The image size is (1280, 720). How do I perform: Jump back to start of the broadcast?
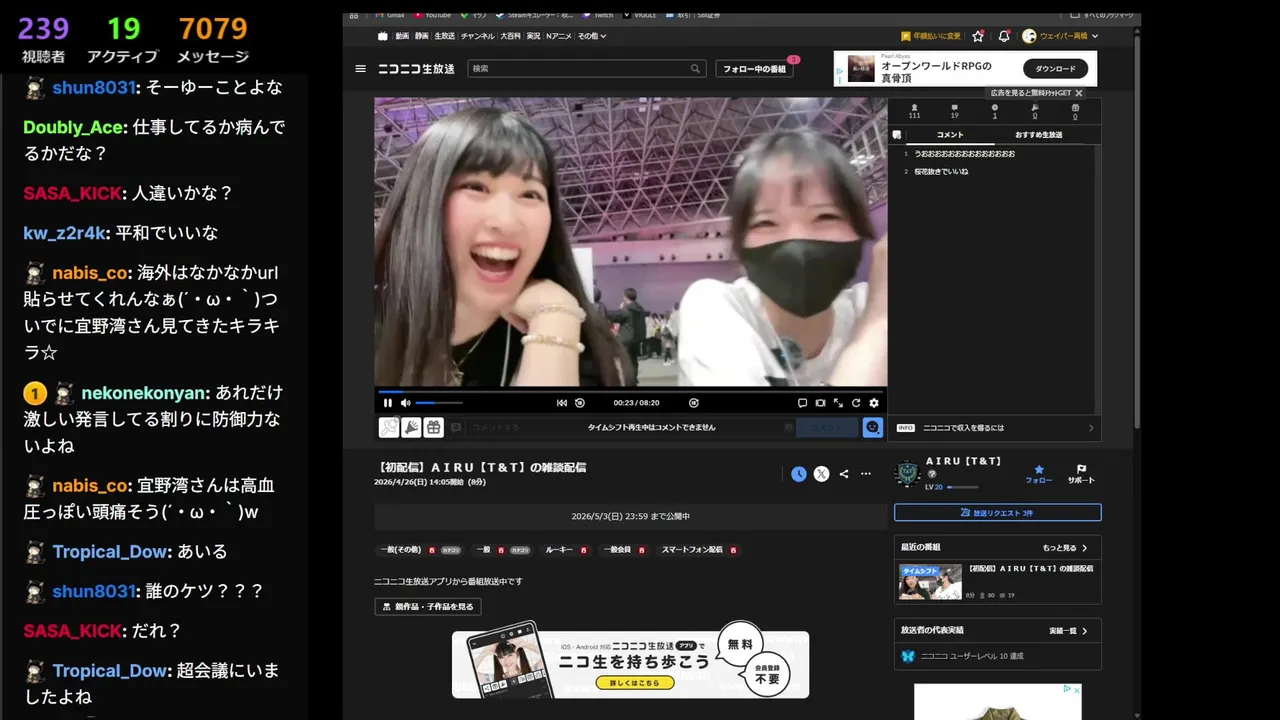(562, 403)
